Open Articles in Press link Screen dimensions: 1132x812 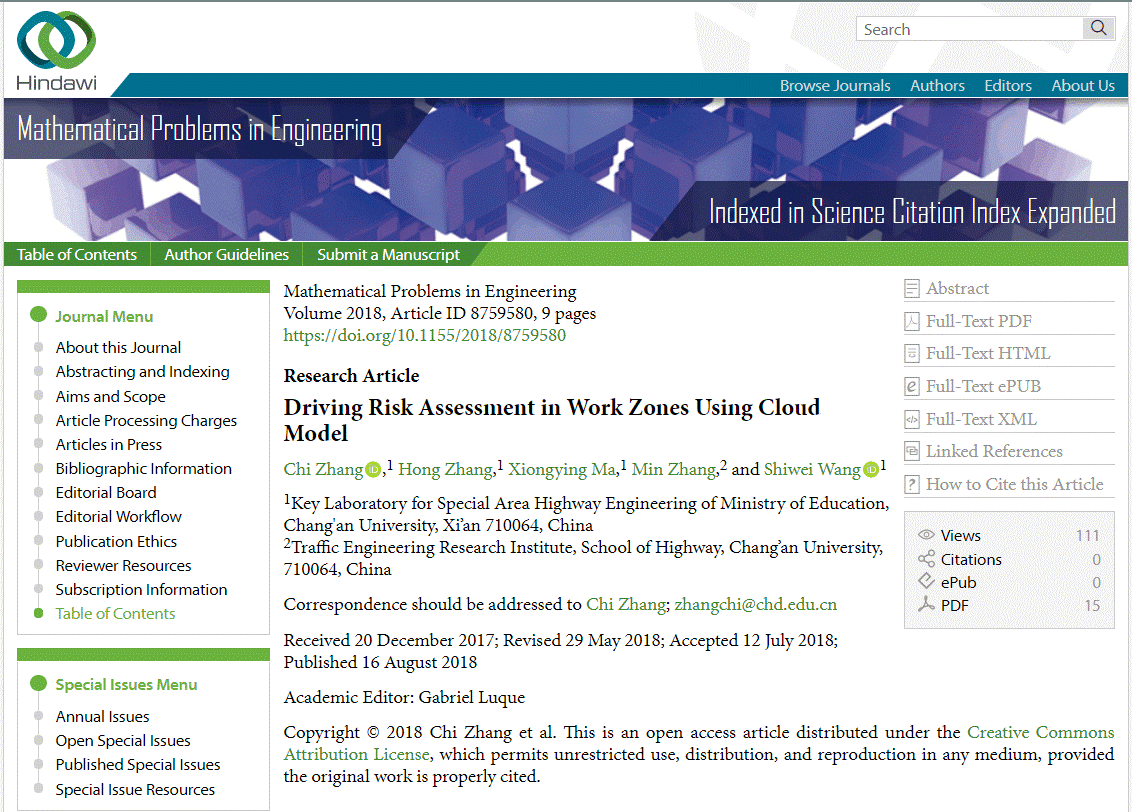[x=108, y=445]
